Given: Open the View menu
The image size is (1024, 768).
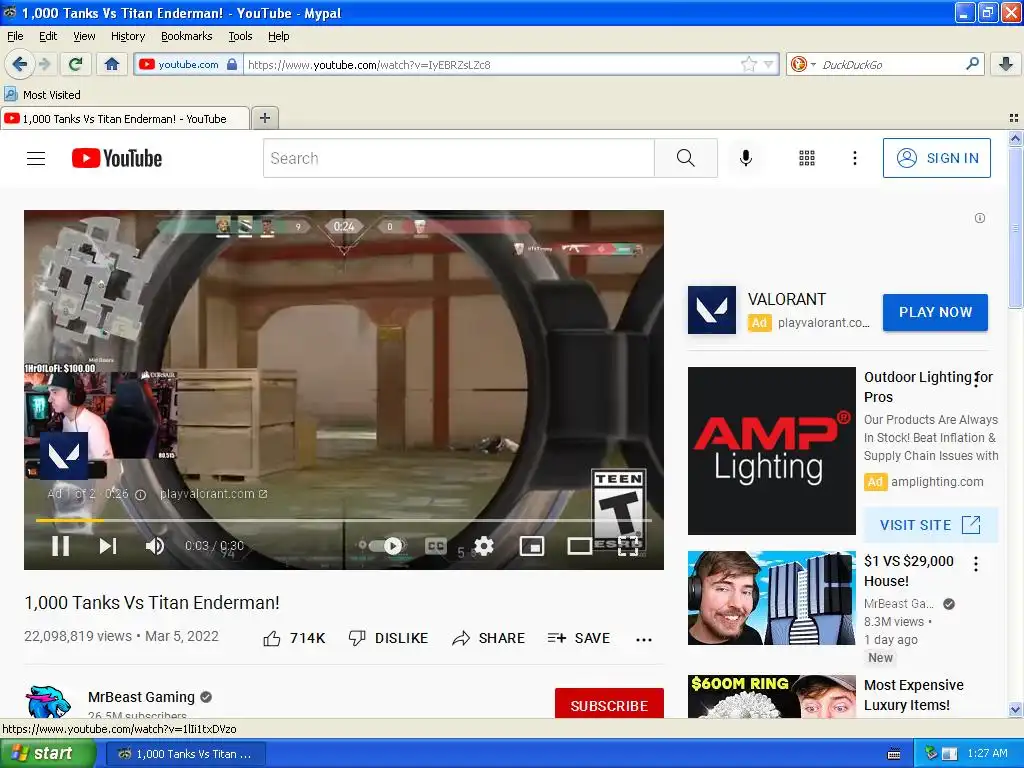Looking at the screenshot, I should [84, 36].
